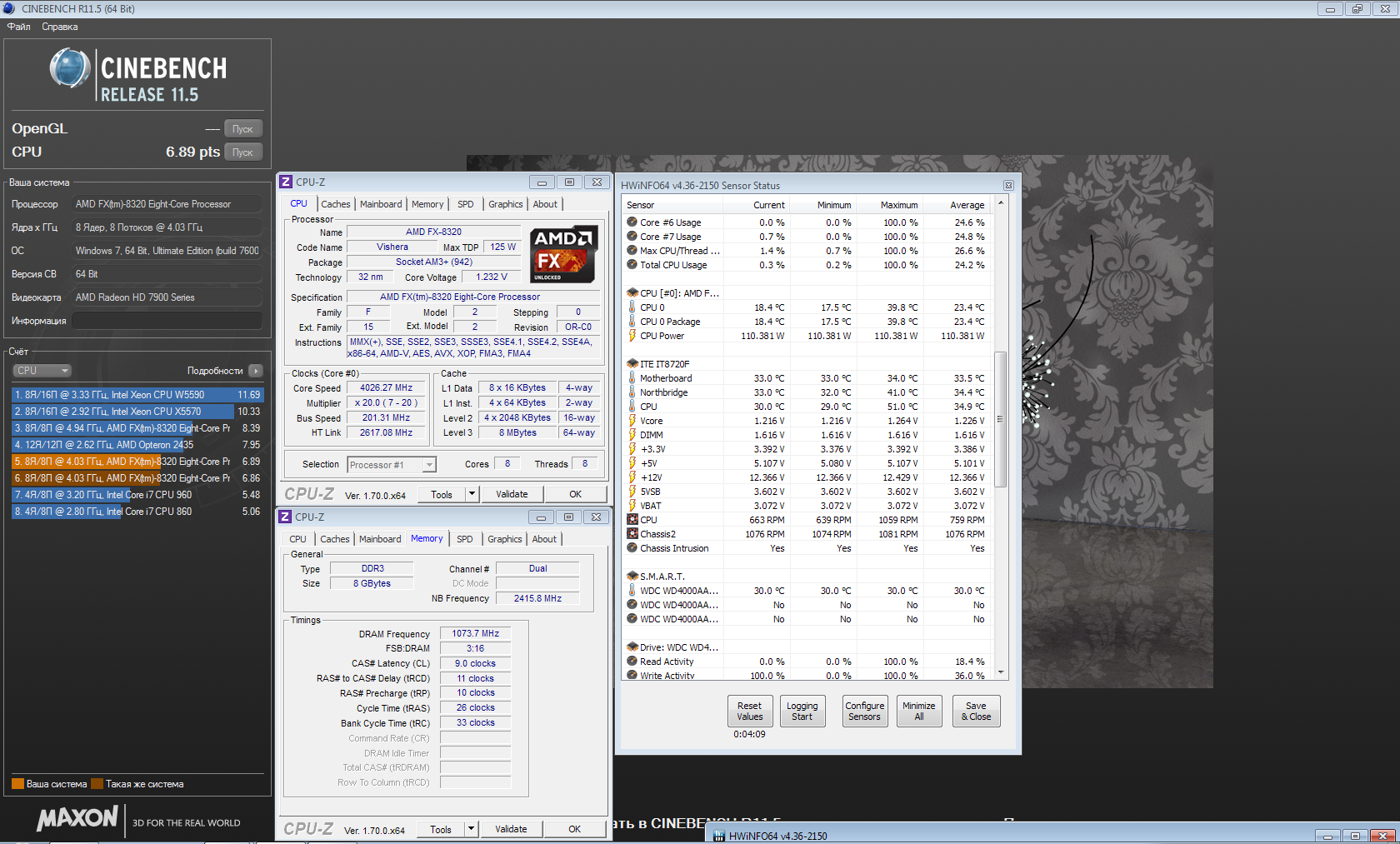Open the Tools dropdown arrow in upper CPU-Z

click(x=472, y=494)
